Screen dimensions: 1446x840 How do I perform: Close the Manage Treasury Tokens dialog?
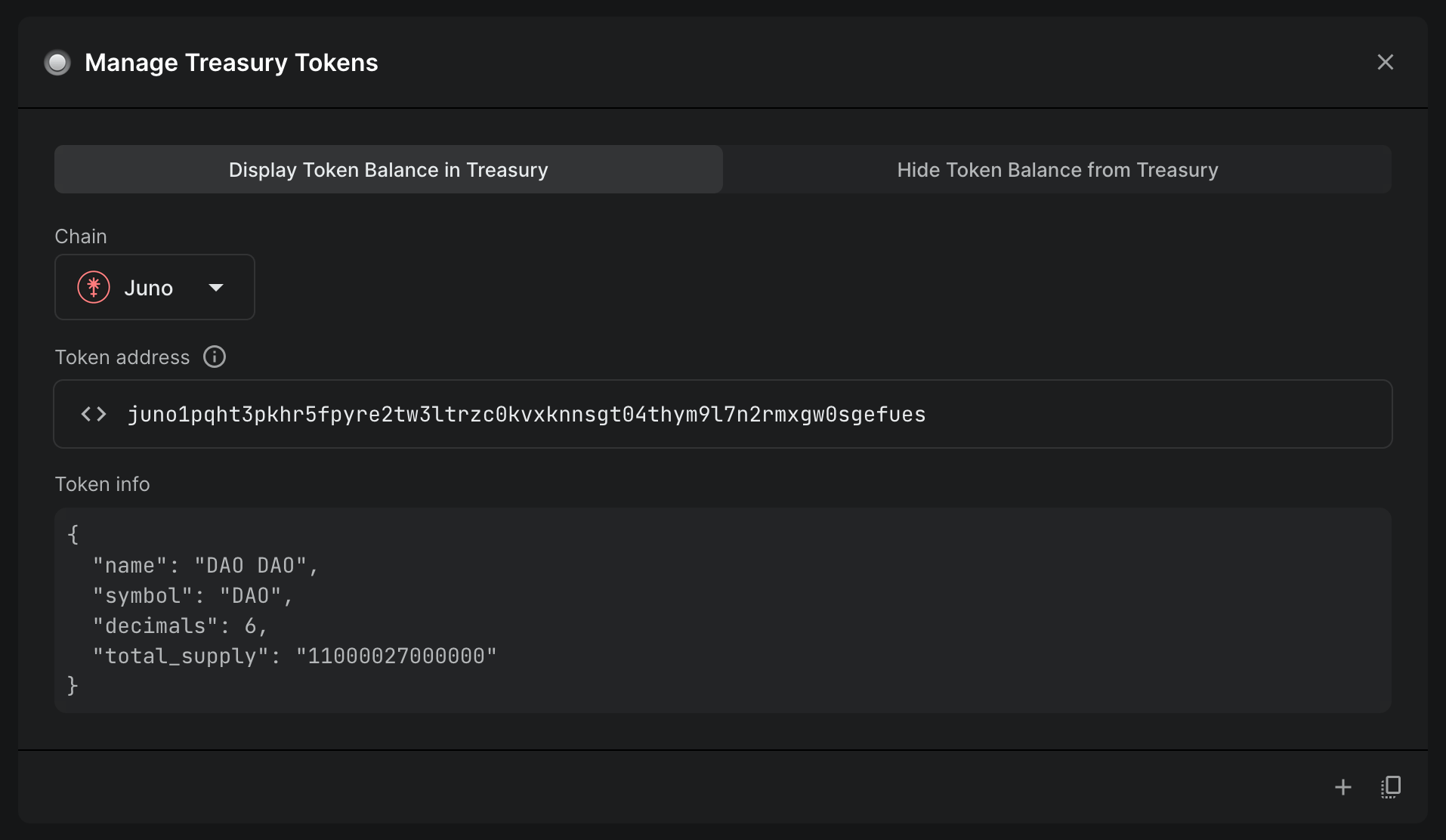click(x=1385, y=62)
